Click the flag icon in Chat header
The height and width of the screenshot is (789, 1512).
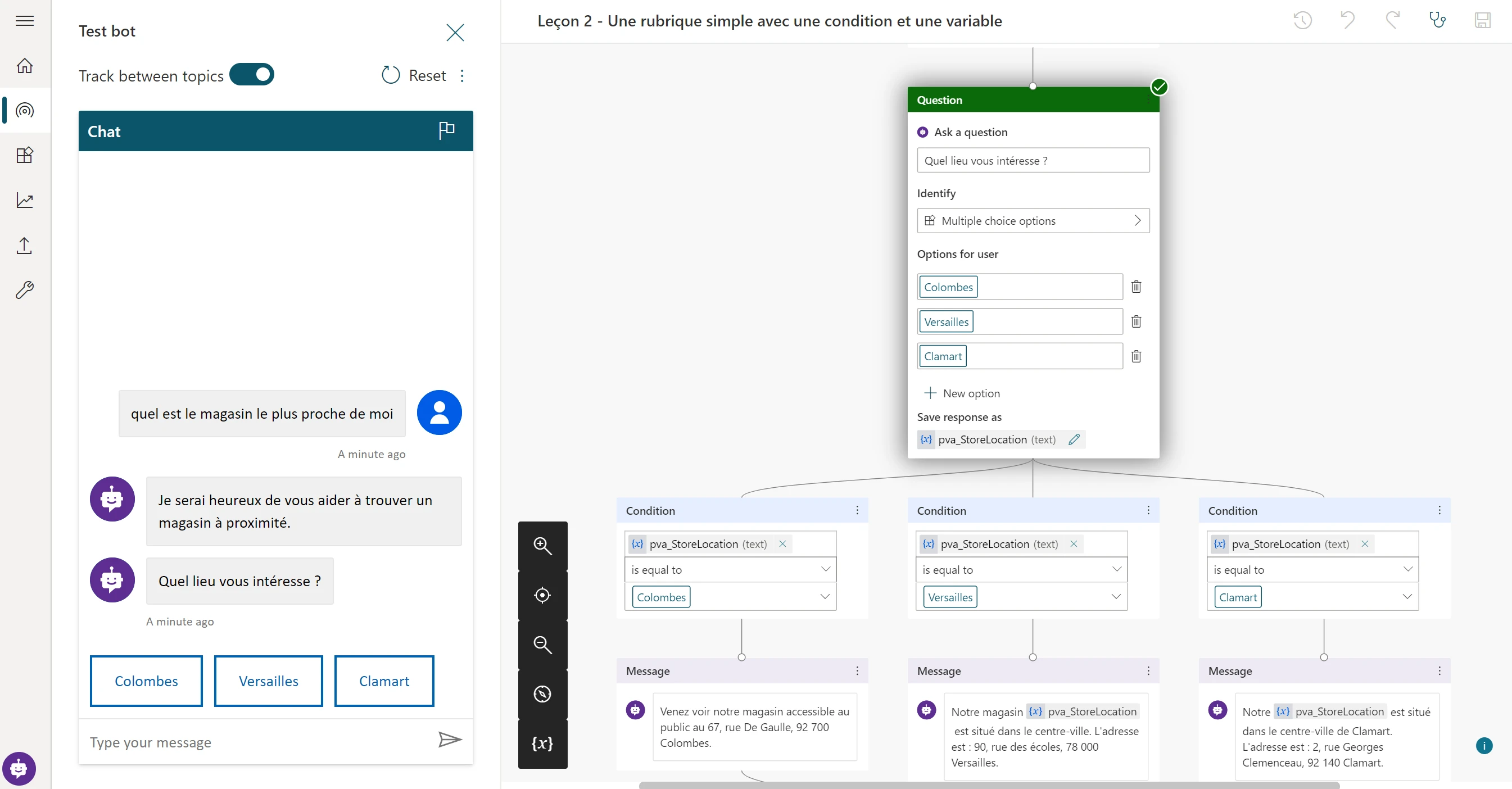(446, 130)
